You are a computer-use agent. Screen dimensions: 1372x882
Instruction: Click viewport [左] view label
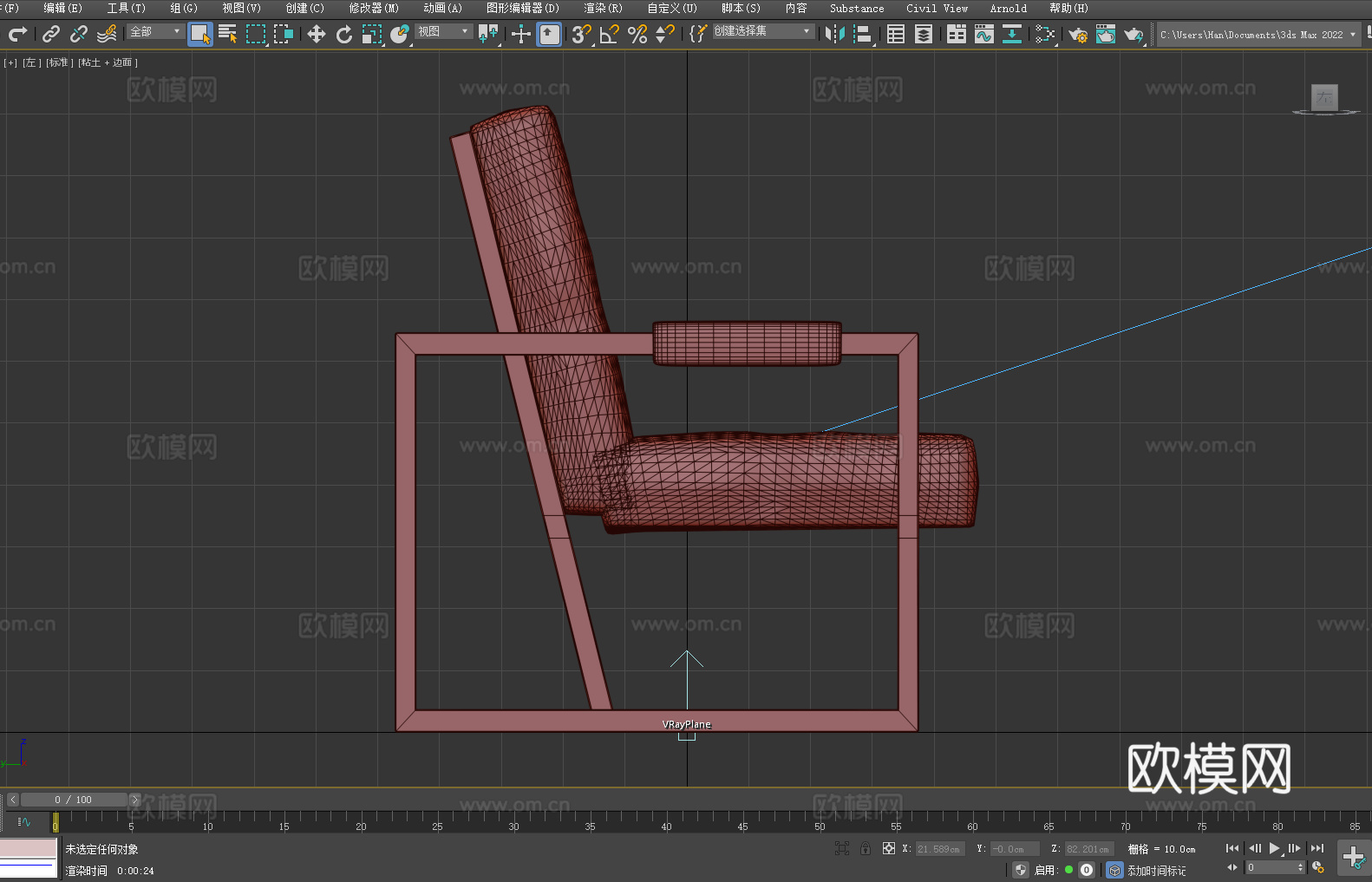(32, 62)
